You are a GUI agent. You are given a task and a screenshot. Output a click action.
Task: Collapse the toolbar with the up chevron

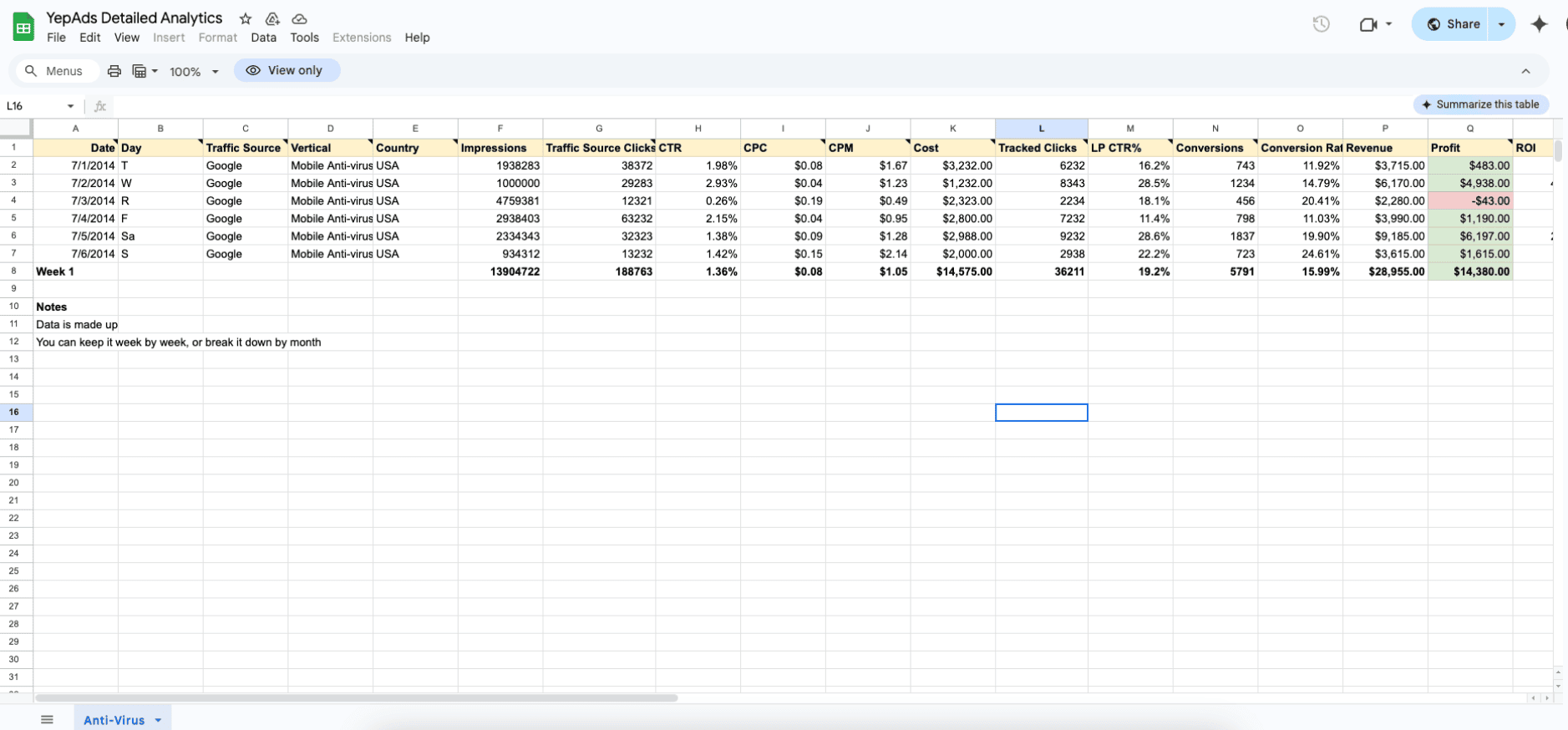click(1525, 71)
